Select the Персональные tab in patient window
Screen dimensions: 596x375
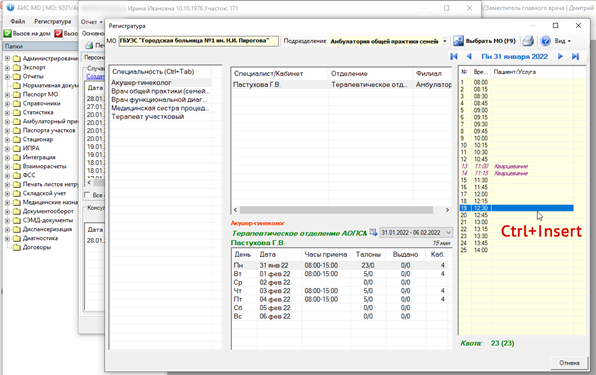[94, 57]
